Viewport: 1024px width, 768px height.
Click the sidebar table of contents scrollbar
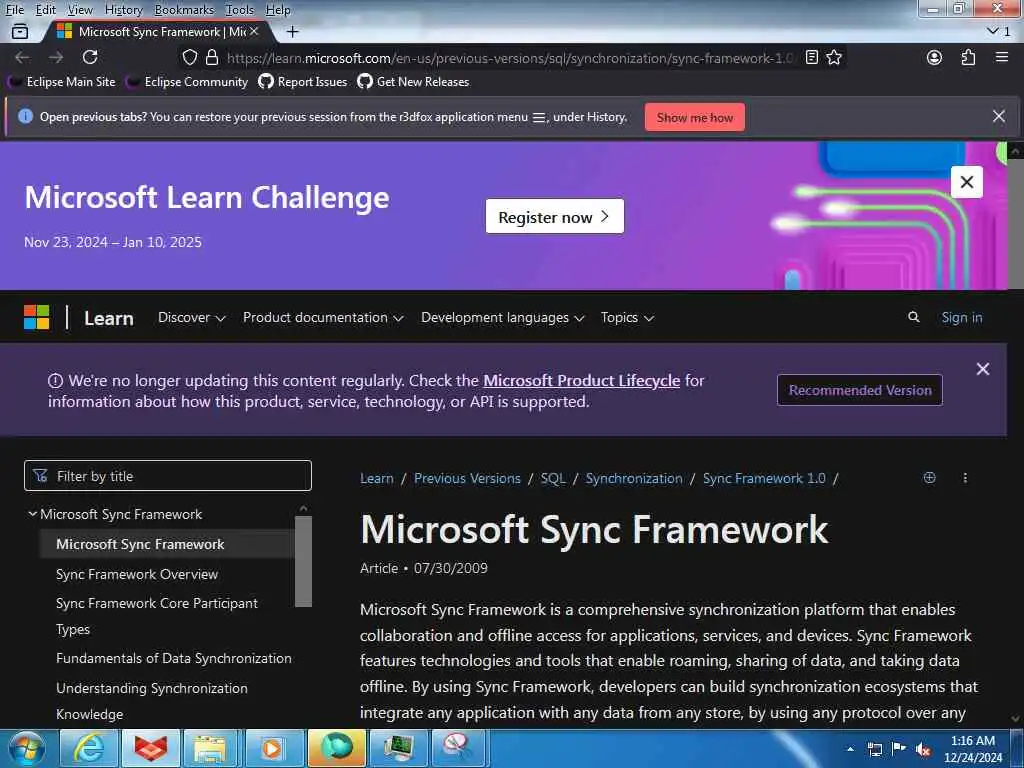[303, 561]
